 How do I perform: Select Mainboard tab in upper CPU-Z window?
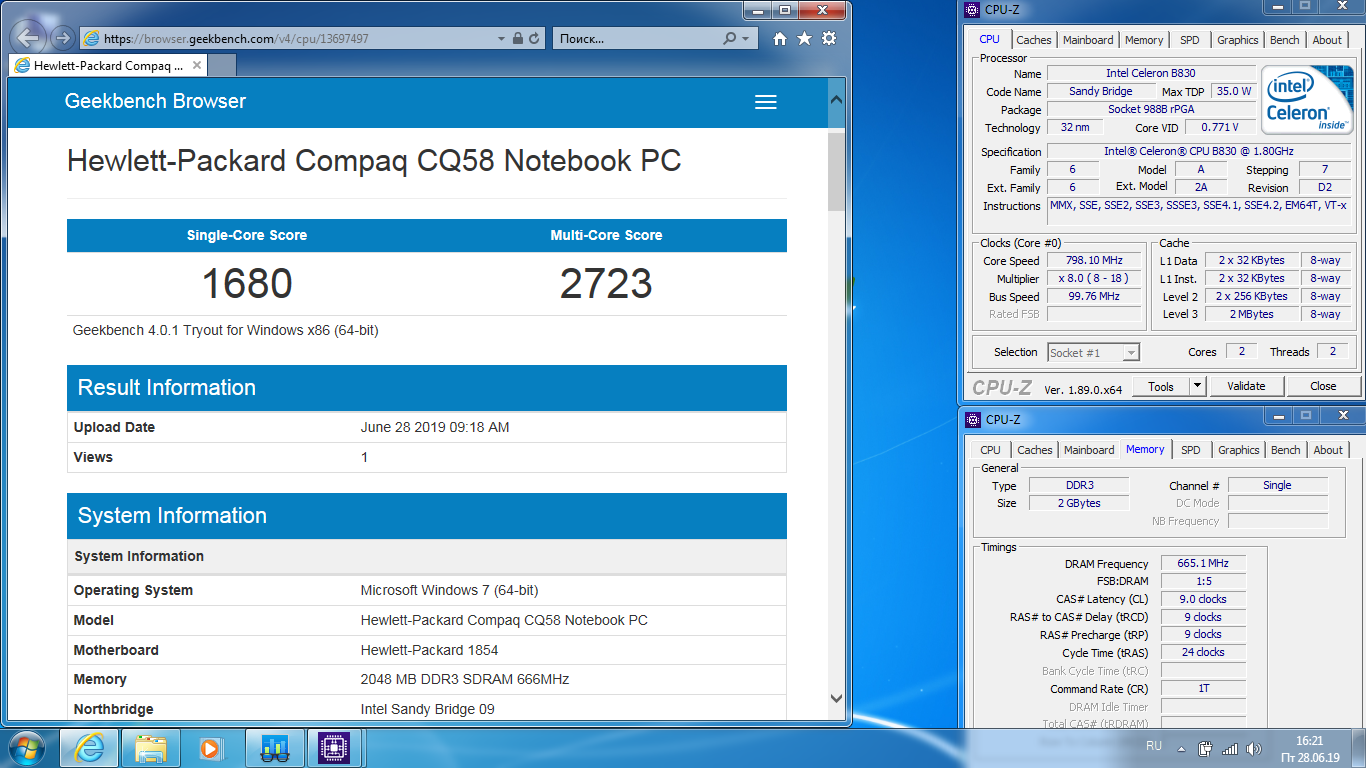coord(1088,40)
